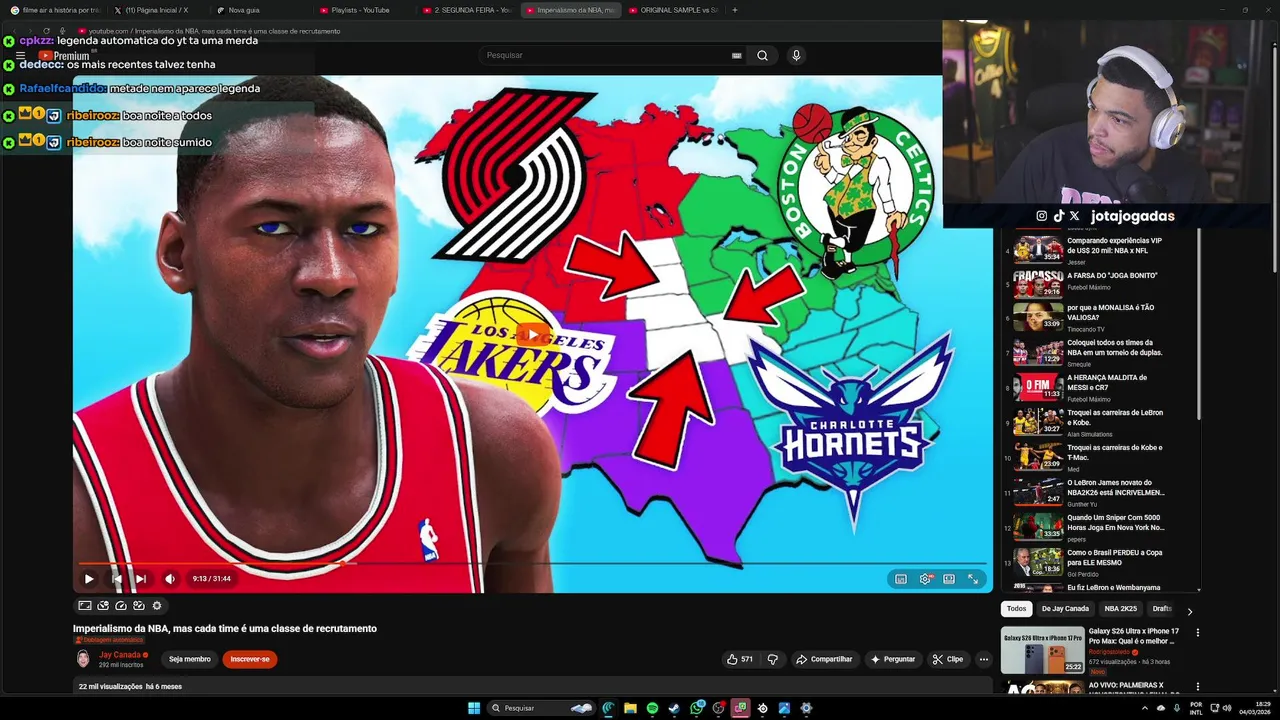Switch to the 'ORIGINAL SAMPLE vs' tab

[673, 10]
